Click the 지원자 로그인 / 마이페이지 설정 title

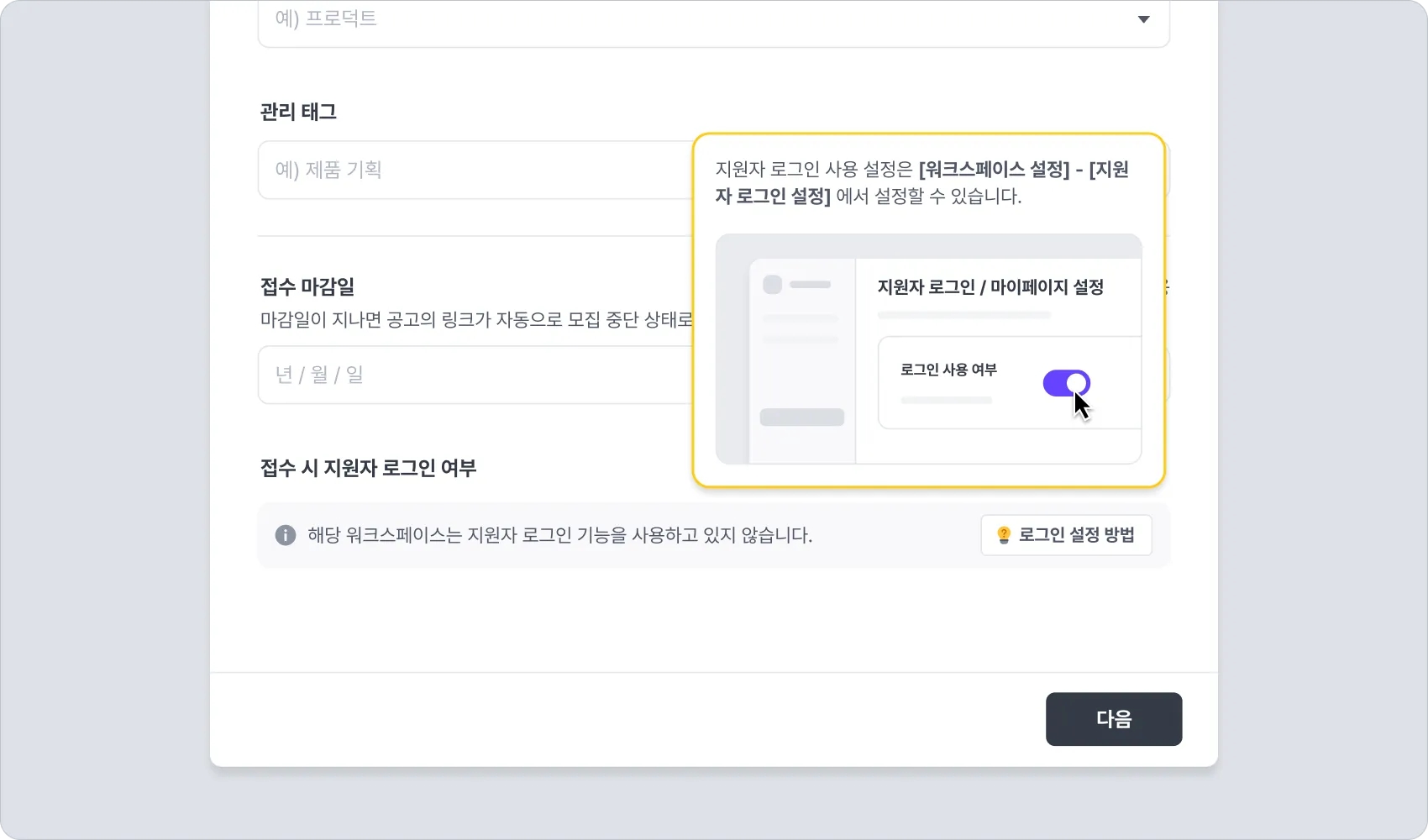[990, 287]
